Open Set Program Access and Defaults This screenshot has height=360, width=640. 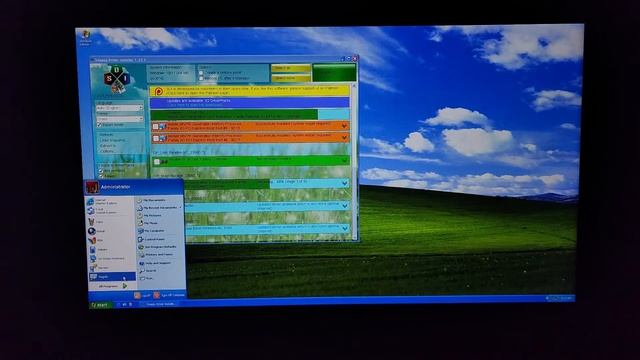[x=158, y=247]
